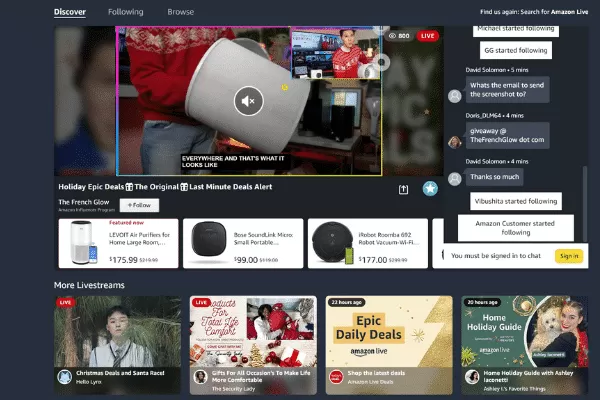Click the 'Thanks so much' chat message
The width and height of the screenshot is (600, 400).
coord(494,177)
